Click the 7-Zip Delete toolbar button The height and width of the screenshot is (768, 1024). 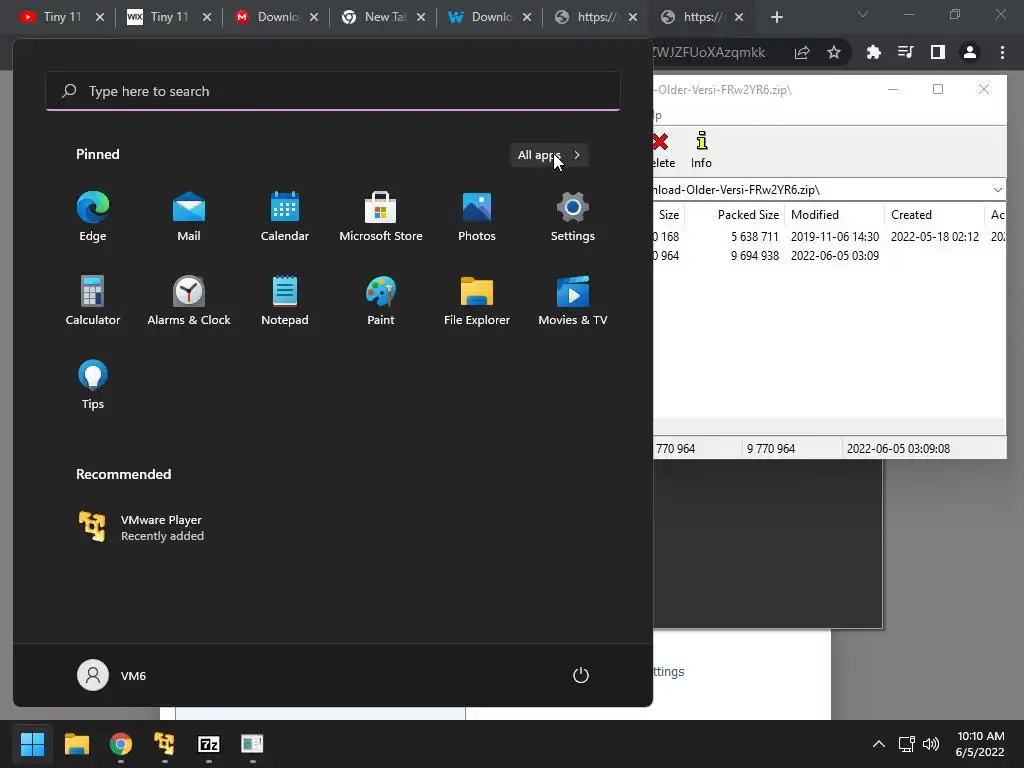coord(662,150)
